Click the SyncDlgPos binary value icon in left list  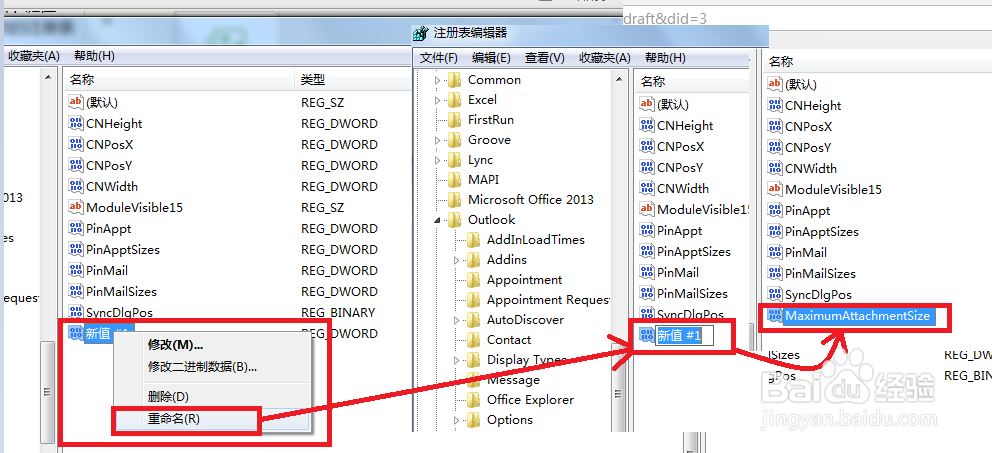76,313
